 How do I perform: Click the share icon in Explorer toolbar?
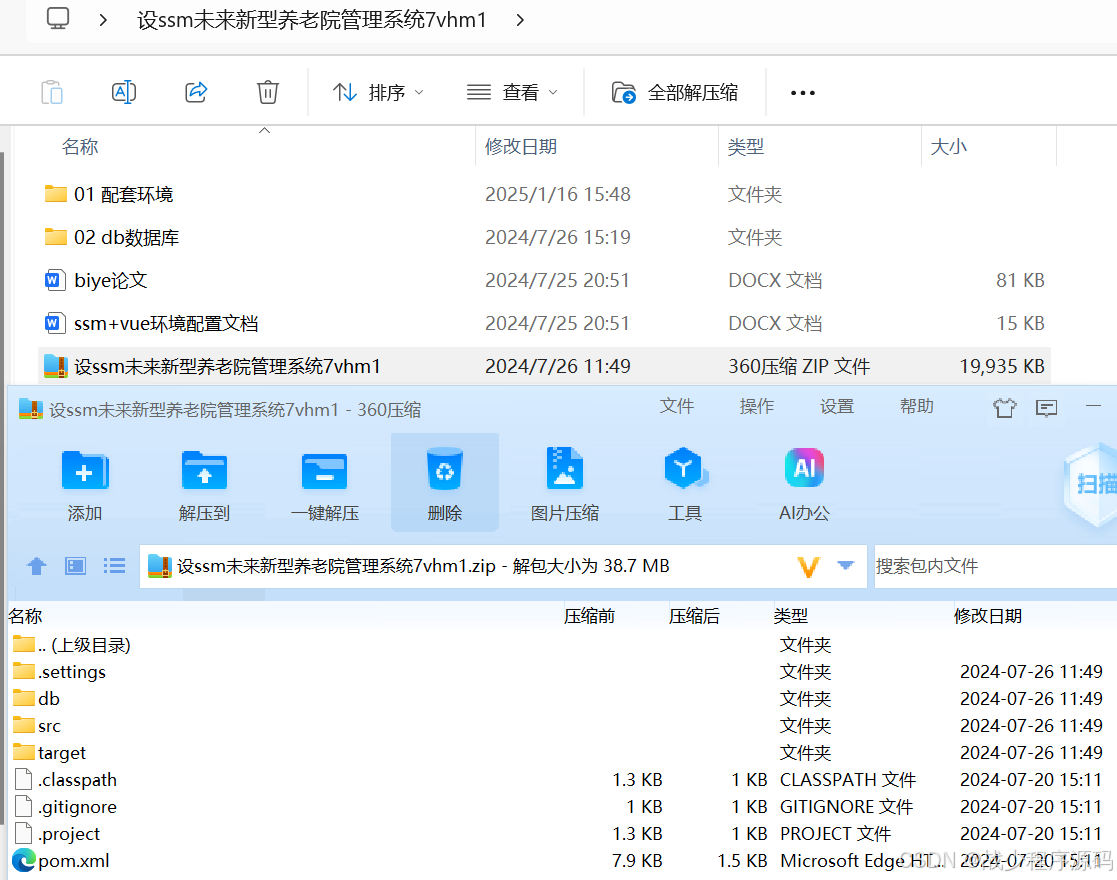pyautogui.click(x=196, y=93)
